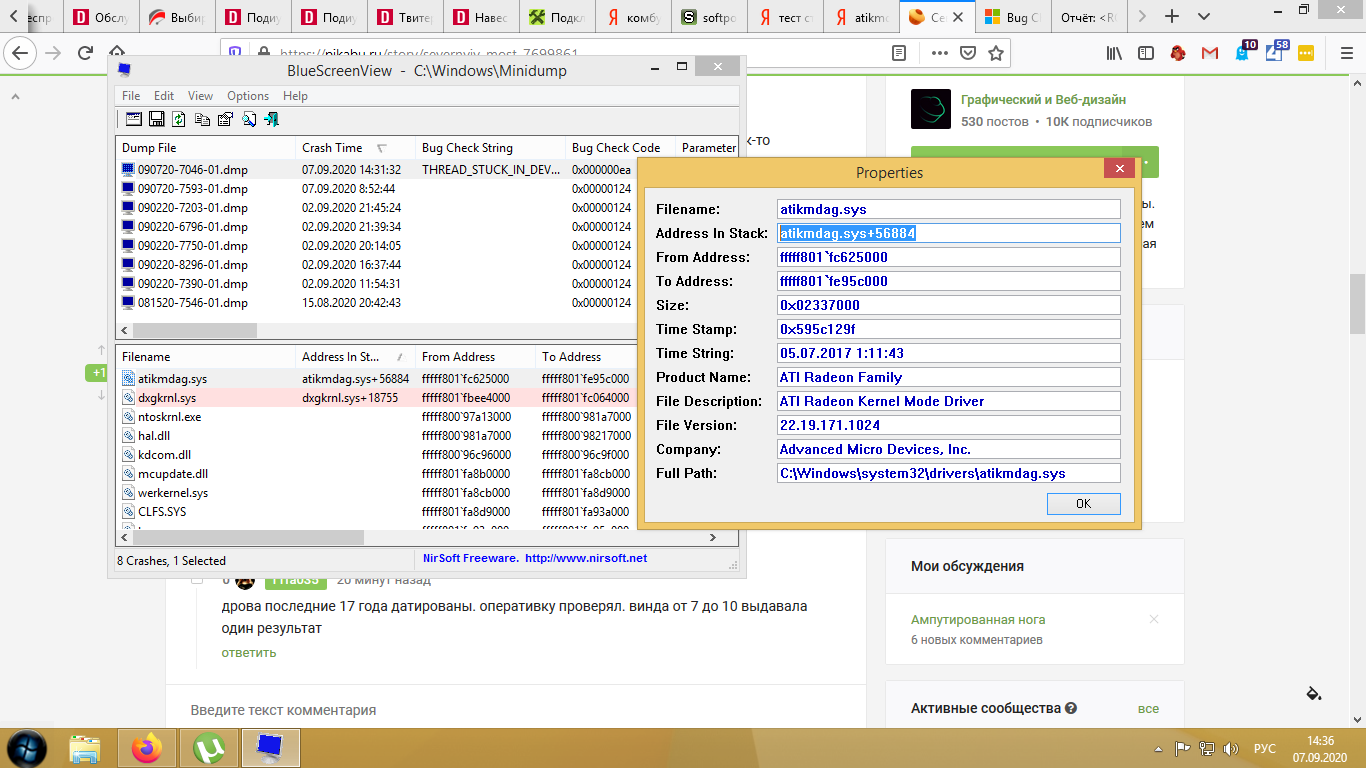Open the View menu in BlueScreenView
Screen dimensions: 1366x768
200,96
